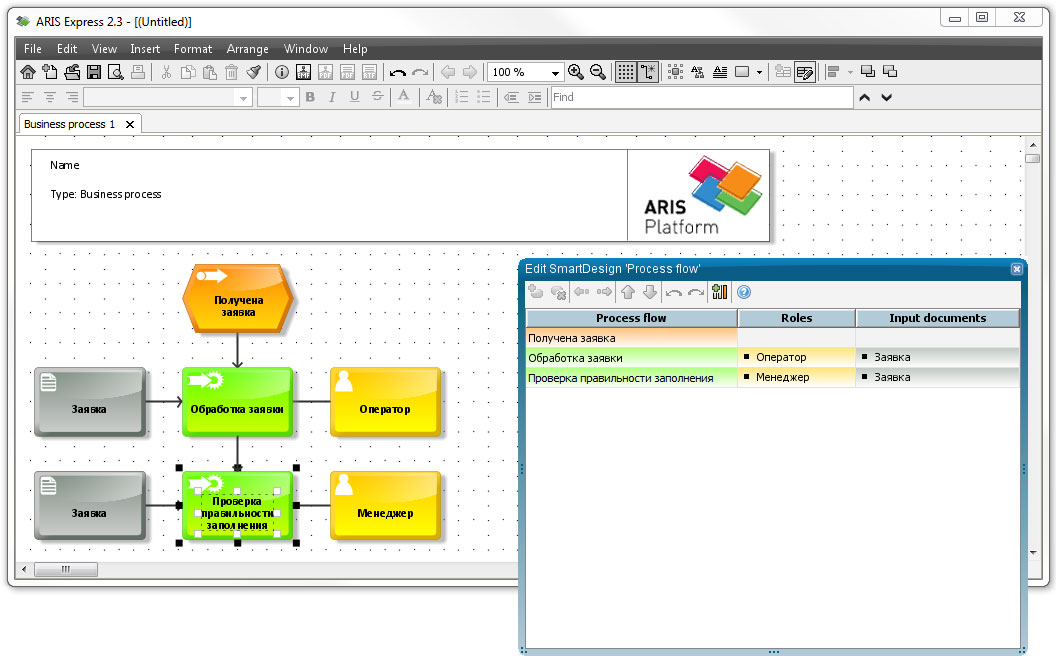Click into the Find search field
This screenshot has width=1056, height=656.
click(700, 97)
